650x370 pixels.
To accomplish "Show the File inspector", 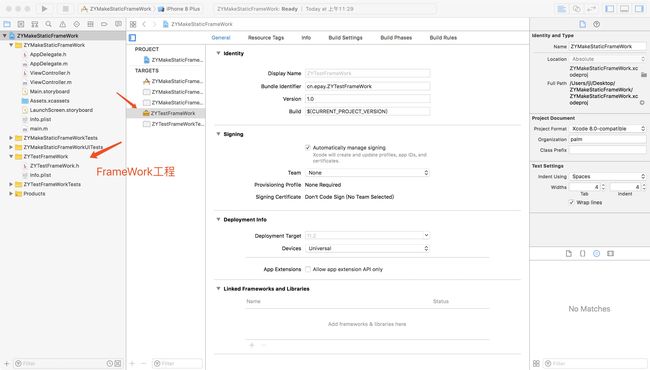I will (582, 24).
